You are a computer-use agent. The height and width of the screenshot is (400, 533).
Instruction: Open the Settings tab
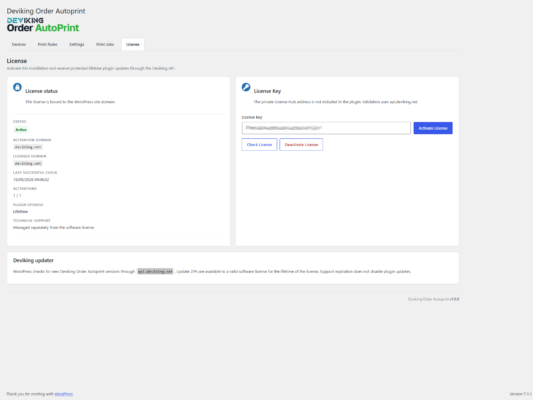click(76, 45)
